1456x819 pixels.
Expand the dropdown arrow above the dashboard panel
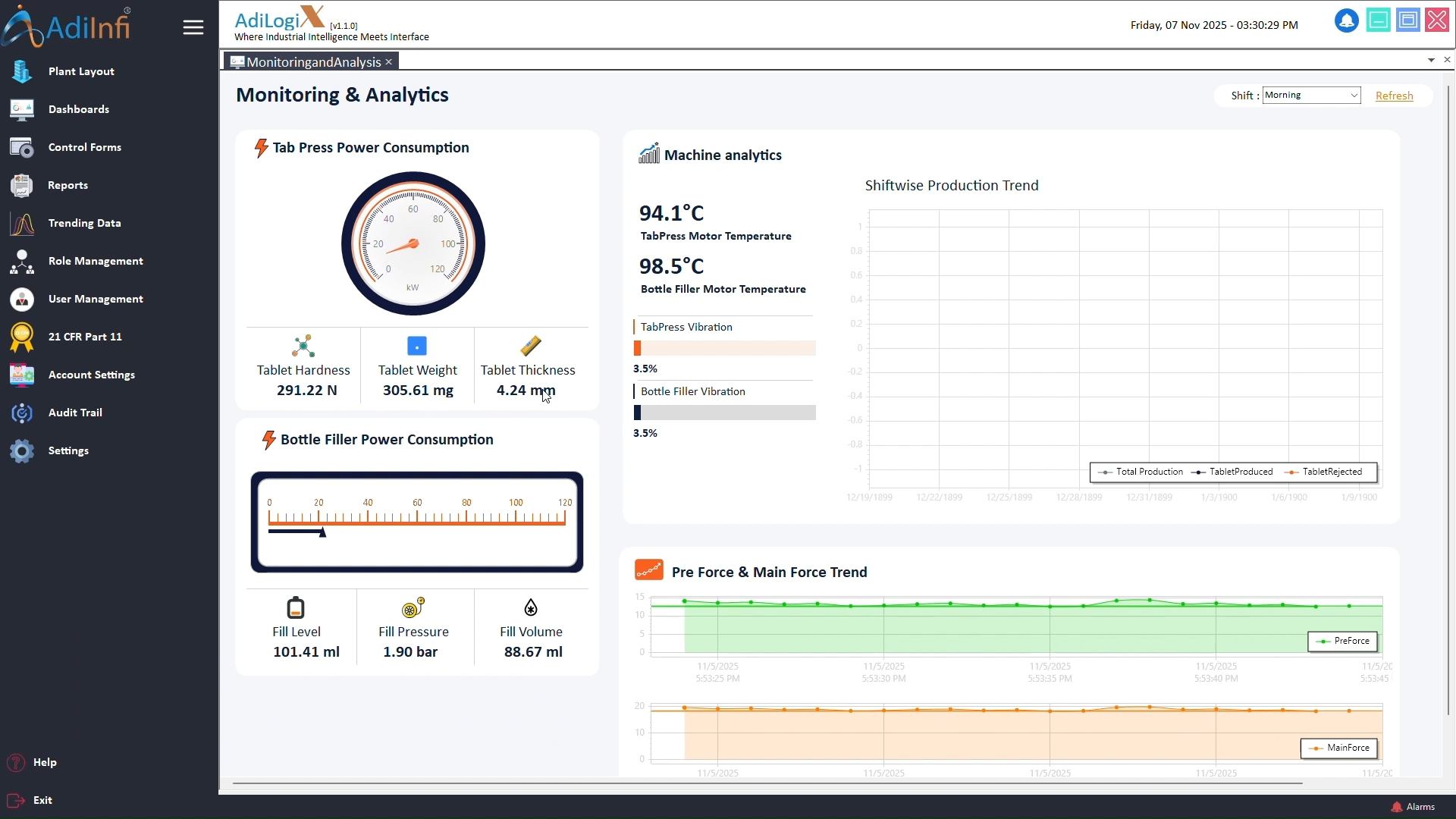pos(1431,60)
